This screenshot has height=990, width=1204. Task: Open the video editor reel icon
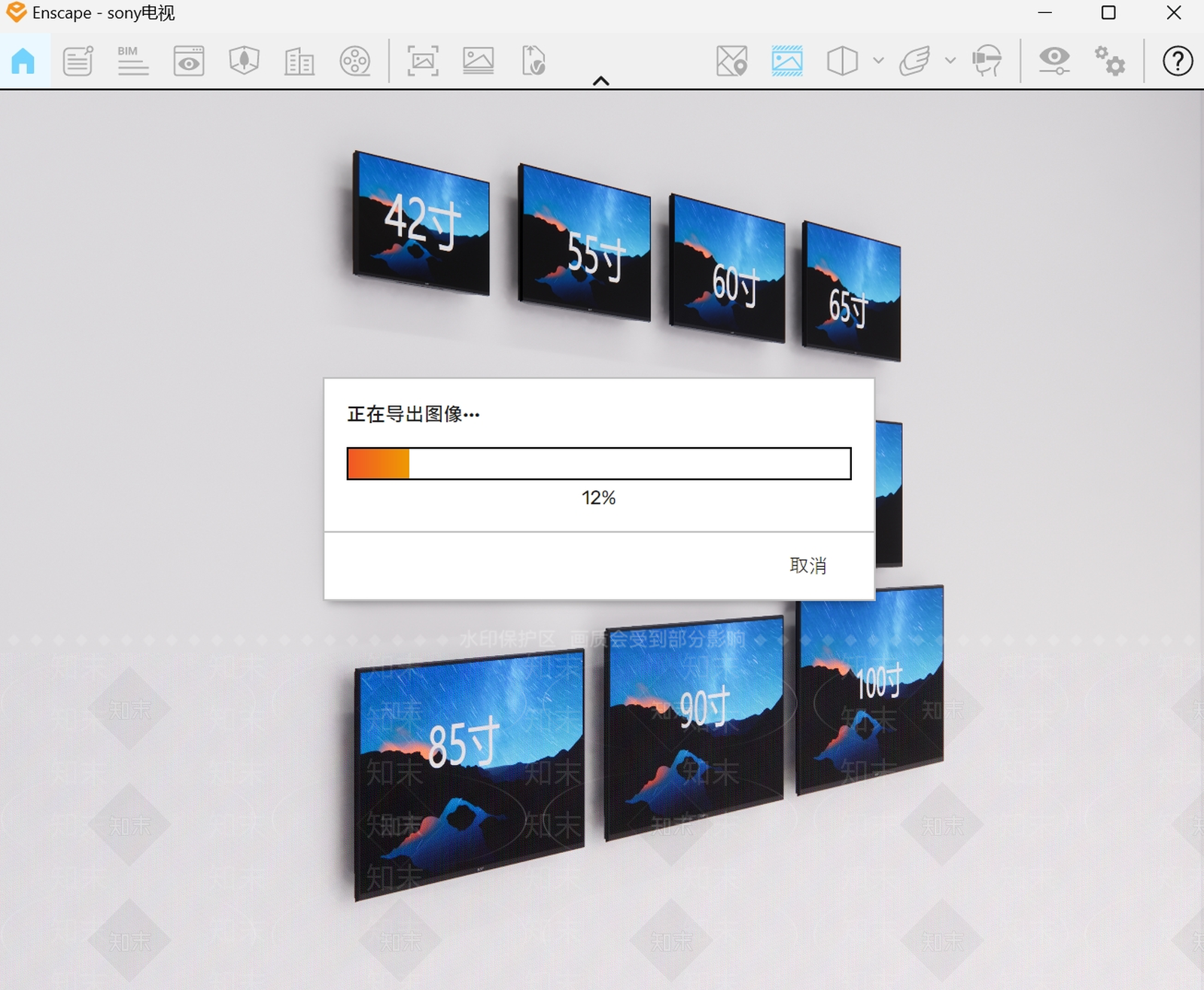[x=355, y=61]
